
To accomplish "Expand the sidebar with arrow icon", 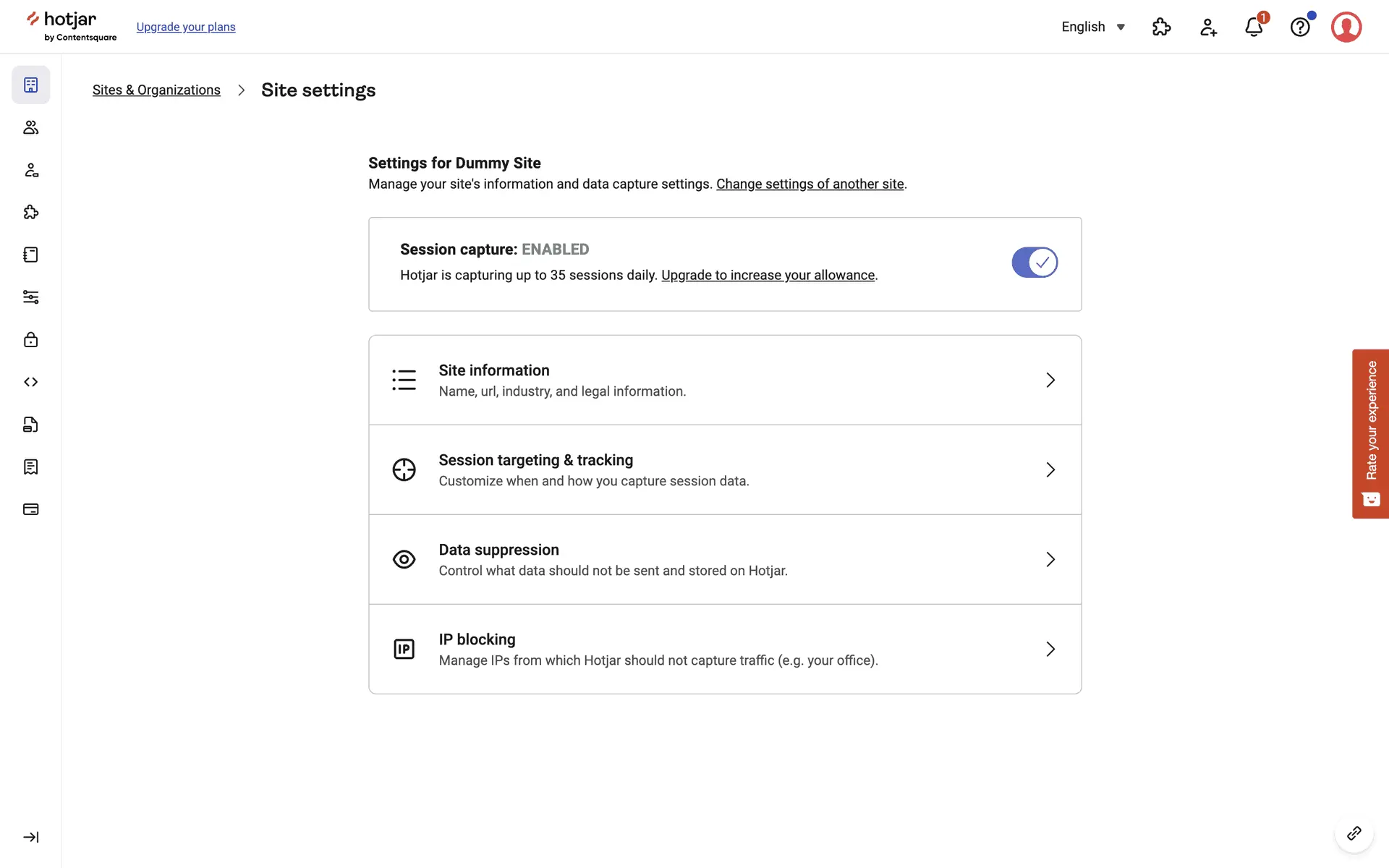I will click(x=30, y=837).
